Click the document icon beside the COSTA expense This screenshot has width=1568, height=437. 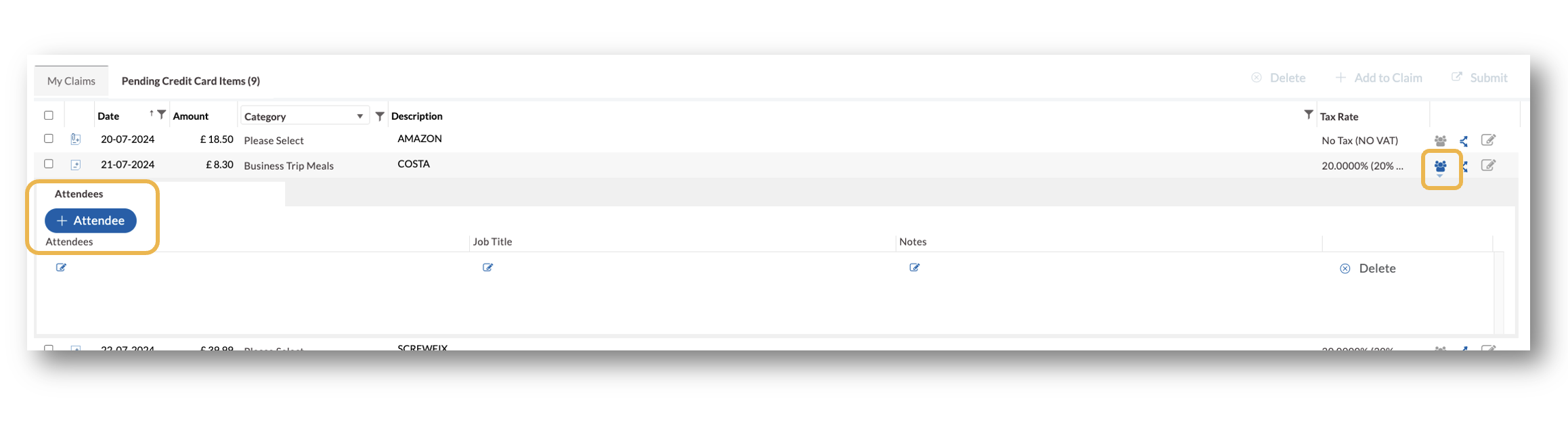point(77,164)
